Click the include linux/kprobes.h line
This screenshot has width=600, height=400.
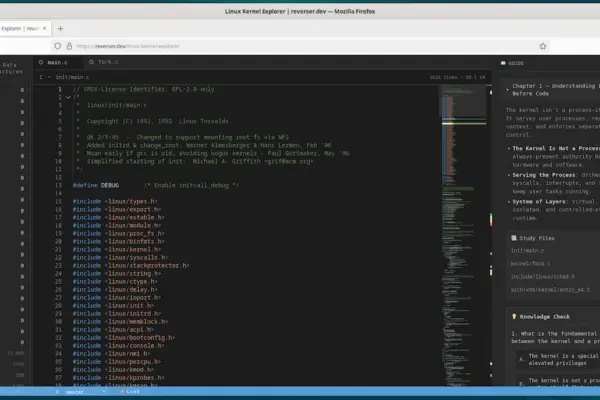coord(118,378)
